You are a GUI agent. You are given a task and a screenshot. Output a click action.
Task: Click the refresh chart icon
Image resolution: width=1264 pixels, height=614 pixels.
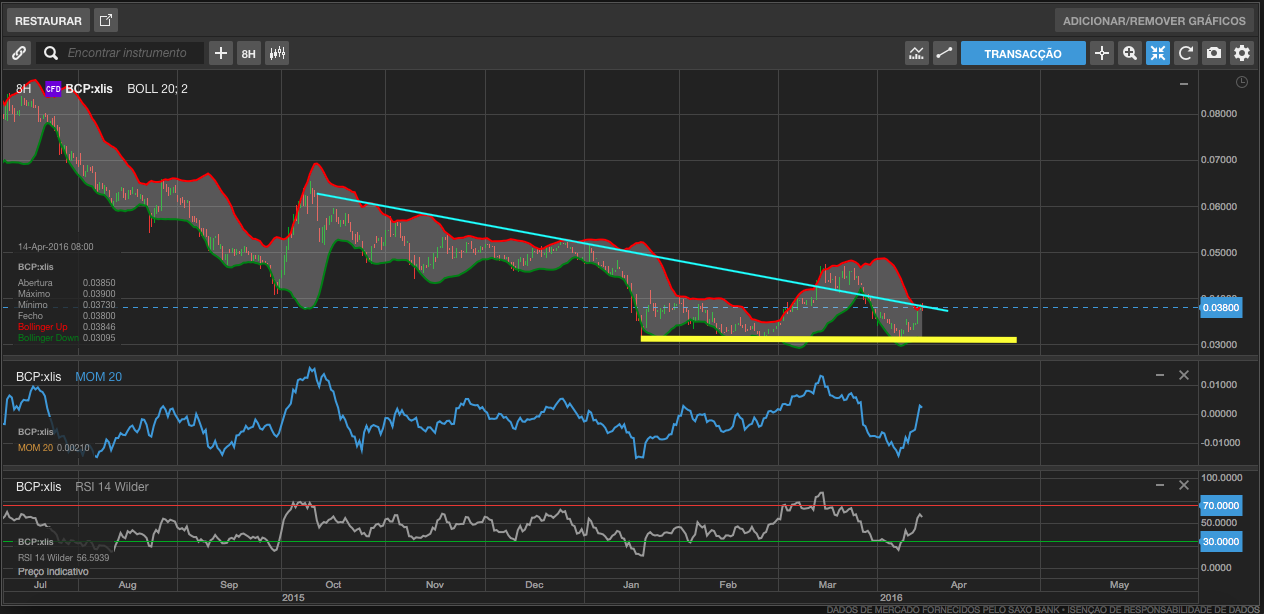pos(1186,53)
